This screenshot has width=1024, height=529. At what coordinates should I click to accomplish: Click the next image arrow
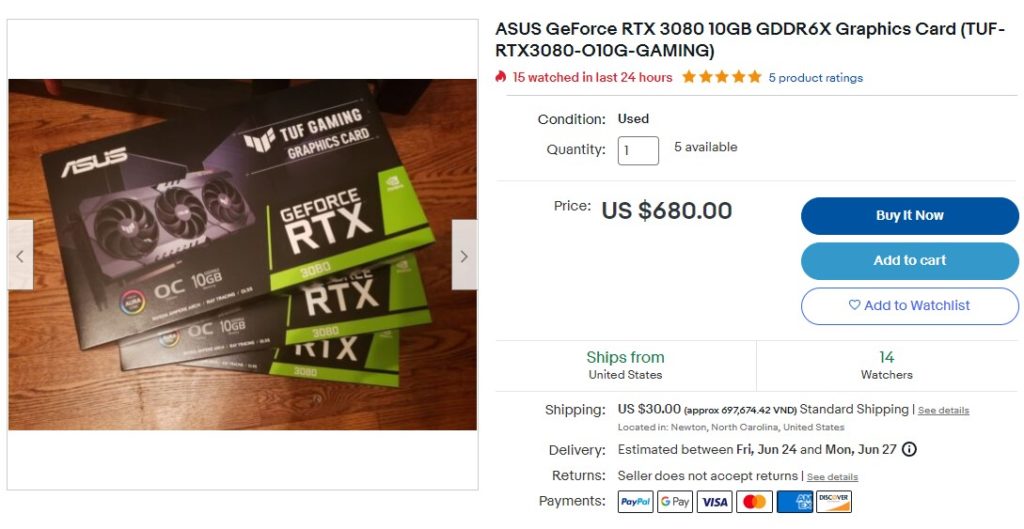tap(464, 255)
